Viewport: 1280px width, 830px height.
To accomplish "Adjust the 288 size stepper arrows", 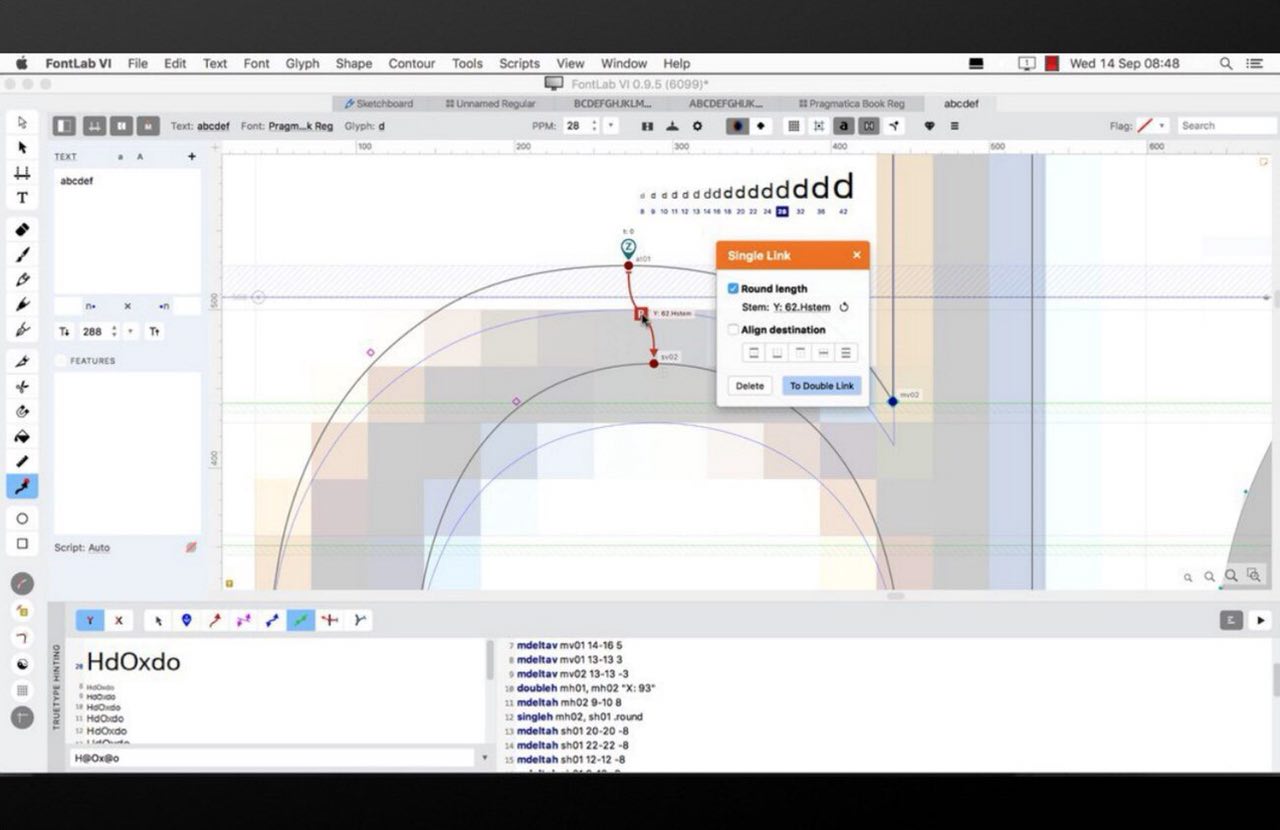I will point(114,331).
